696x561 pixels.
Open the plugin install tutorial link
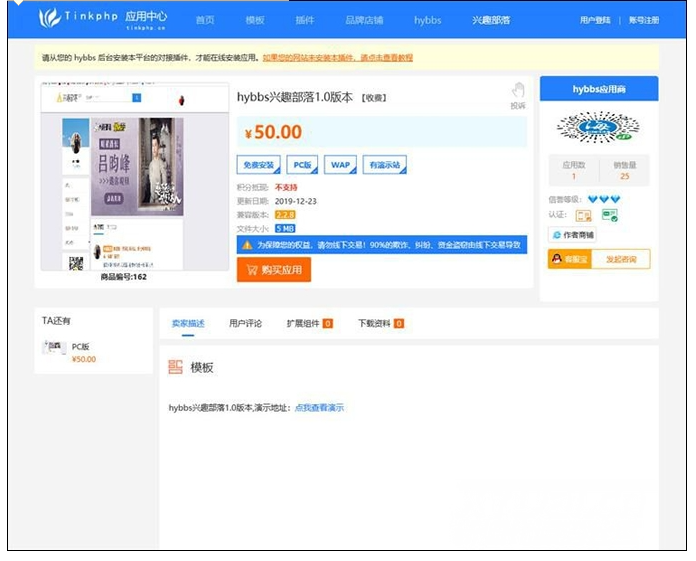pos(338,57)
